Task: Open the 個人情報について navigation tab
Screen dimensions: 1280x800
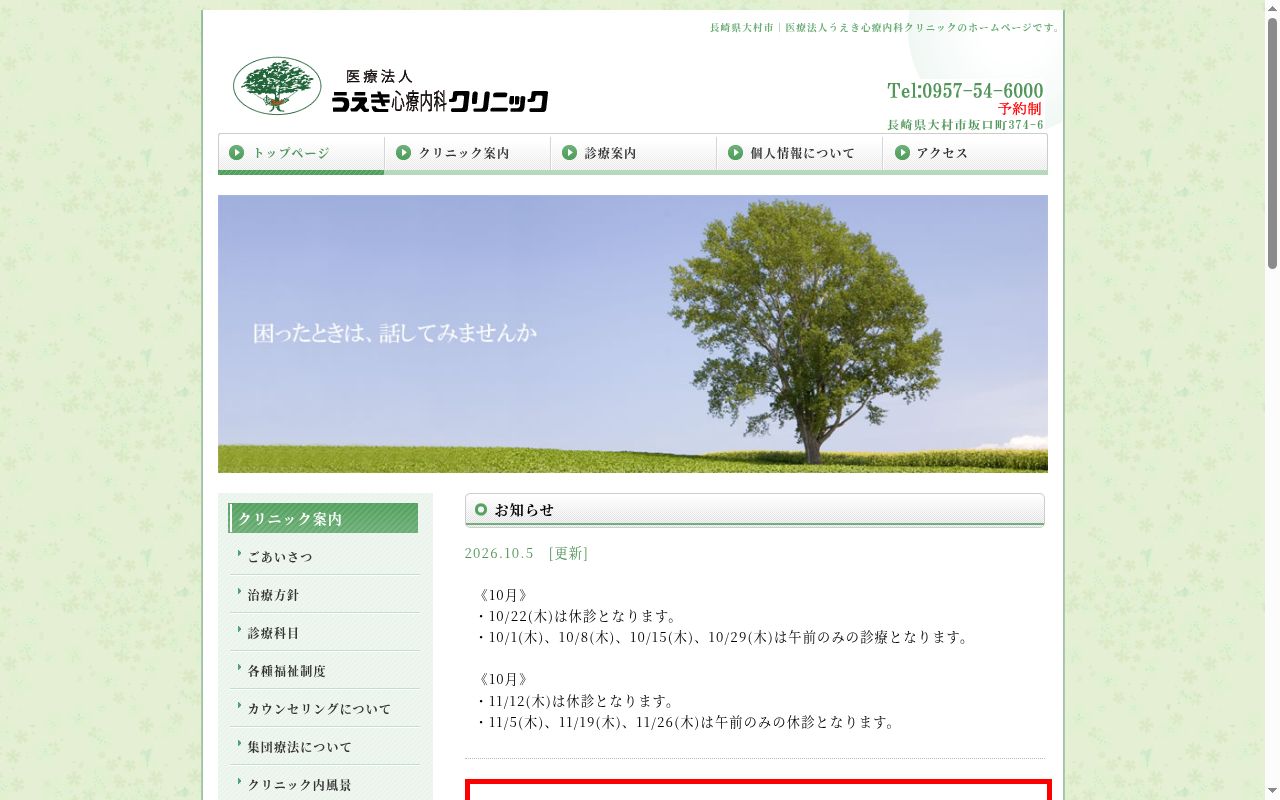Action: [x=799, y=154]
